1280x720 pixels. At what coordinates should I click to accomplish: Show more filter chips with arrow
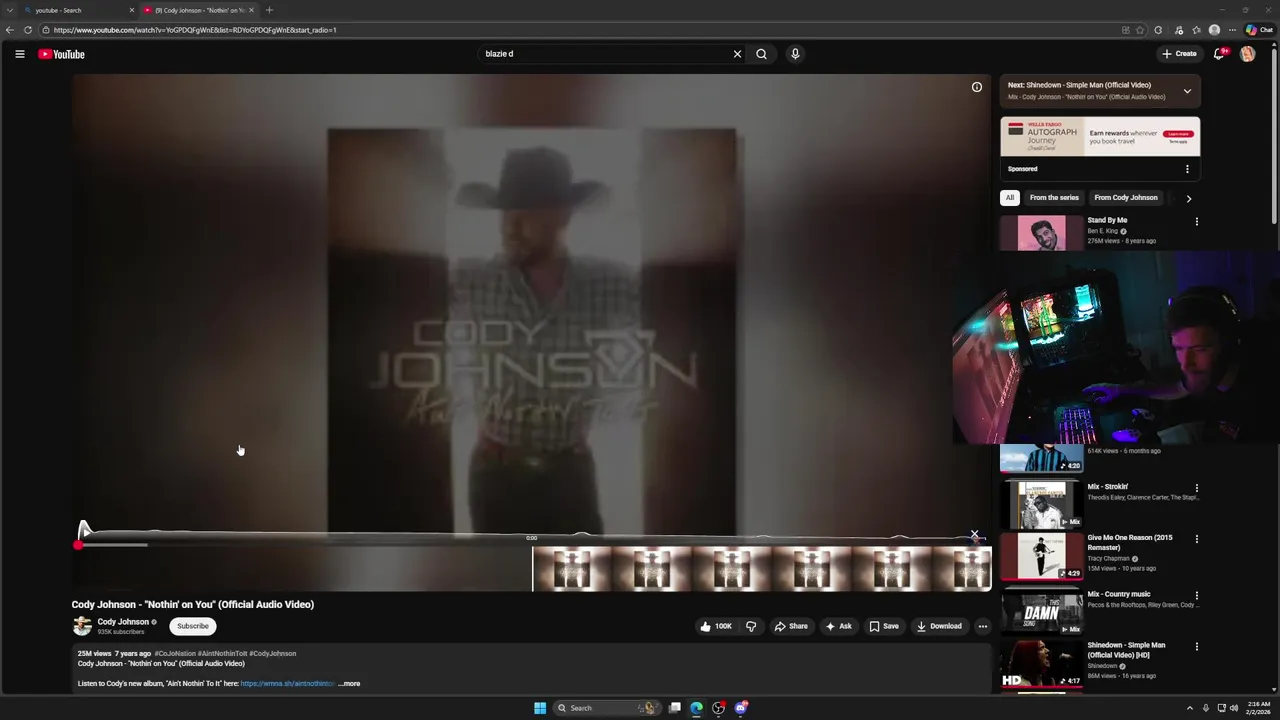(1188, 198)
